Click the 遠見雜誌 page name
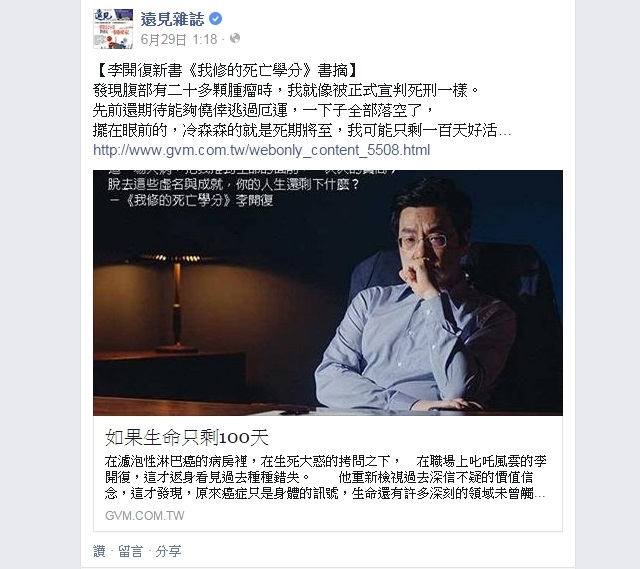The width and height of the screenshot is (640, 569). click(172, 19)
